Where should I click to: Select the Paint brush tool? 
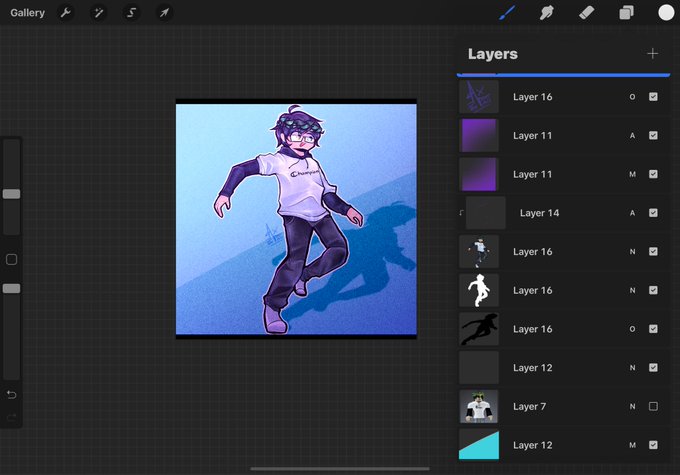[x=507, y=13]
